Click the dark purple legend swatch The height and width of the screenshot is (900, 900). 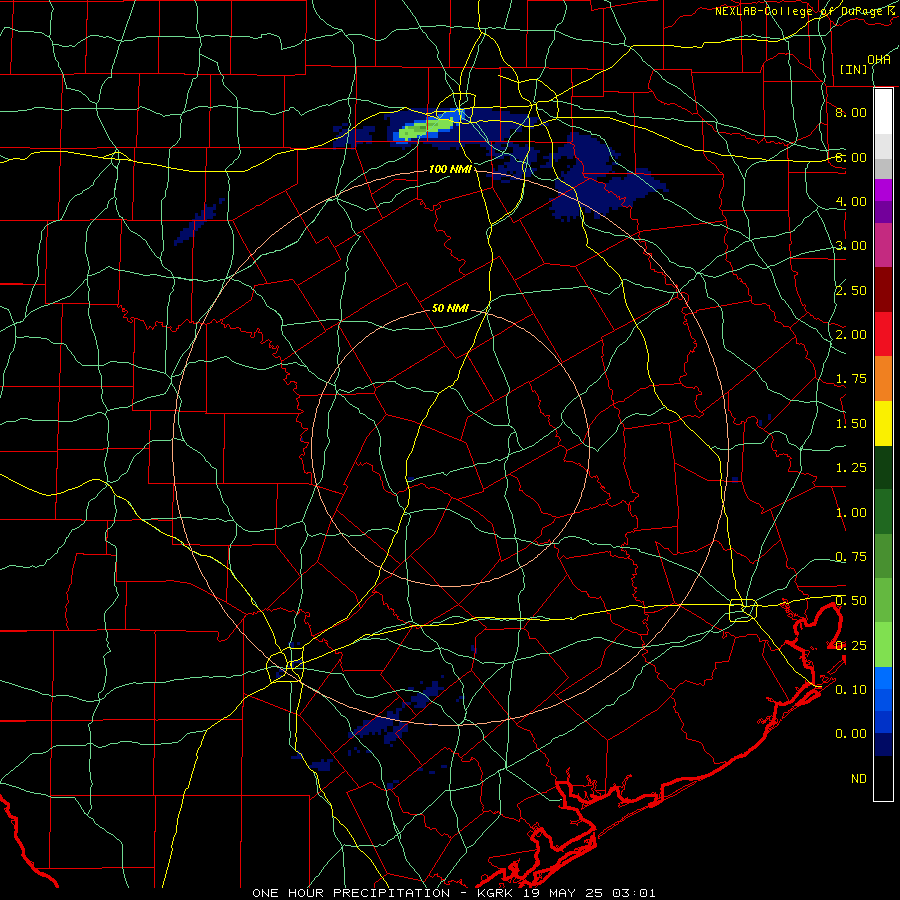(883, 212)
